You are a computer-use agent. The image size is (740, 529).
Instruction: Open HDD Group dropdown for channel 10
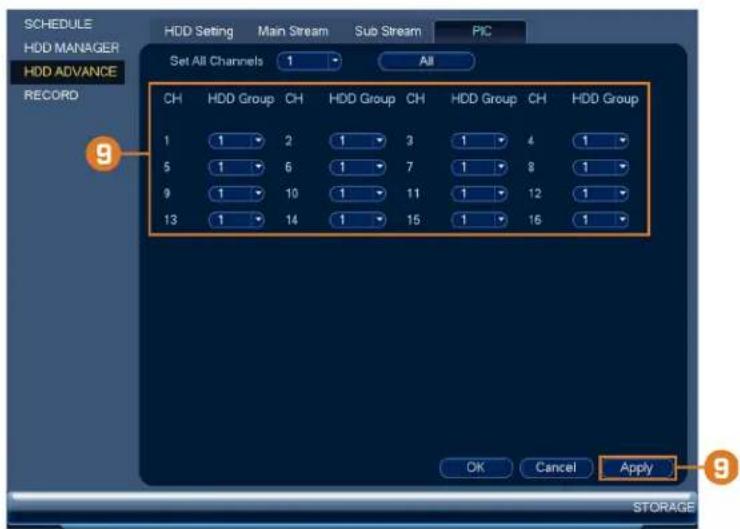point(358,193)
